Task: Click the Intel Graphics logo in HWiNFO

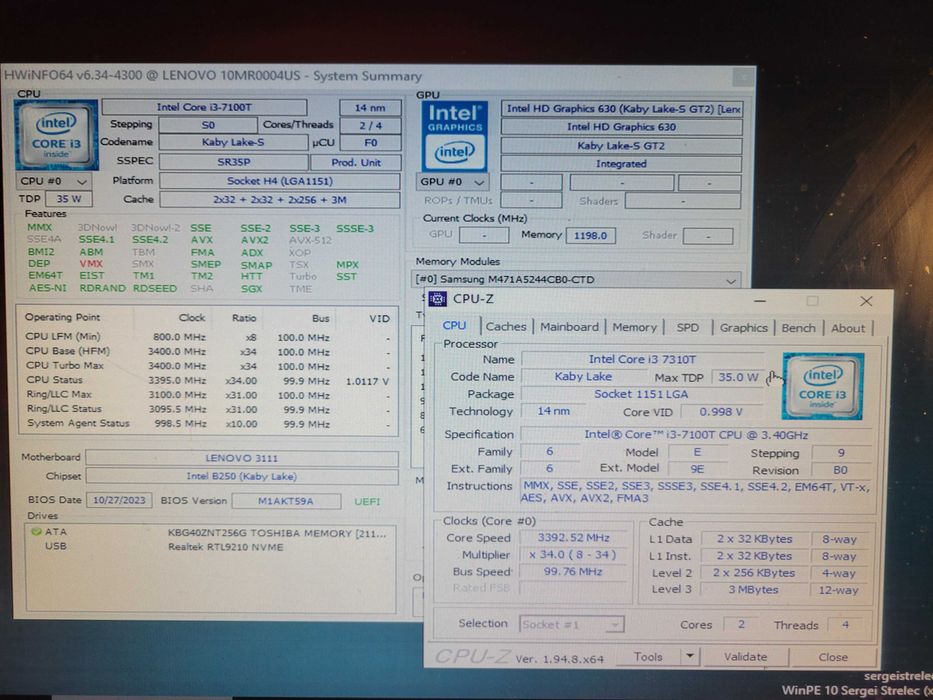Action: [455, 136]
